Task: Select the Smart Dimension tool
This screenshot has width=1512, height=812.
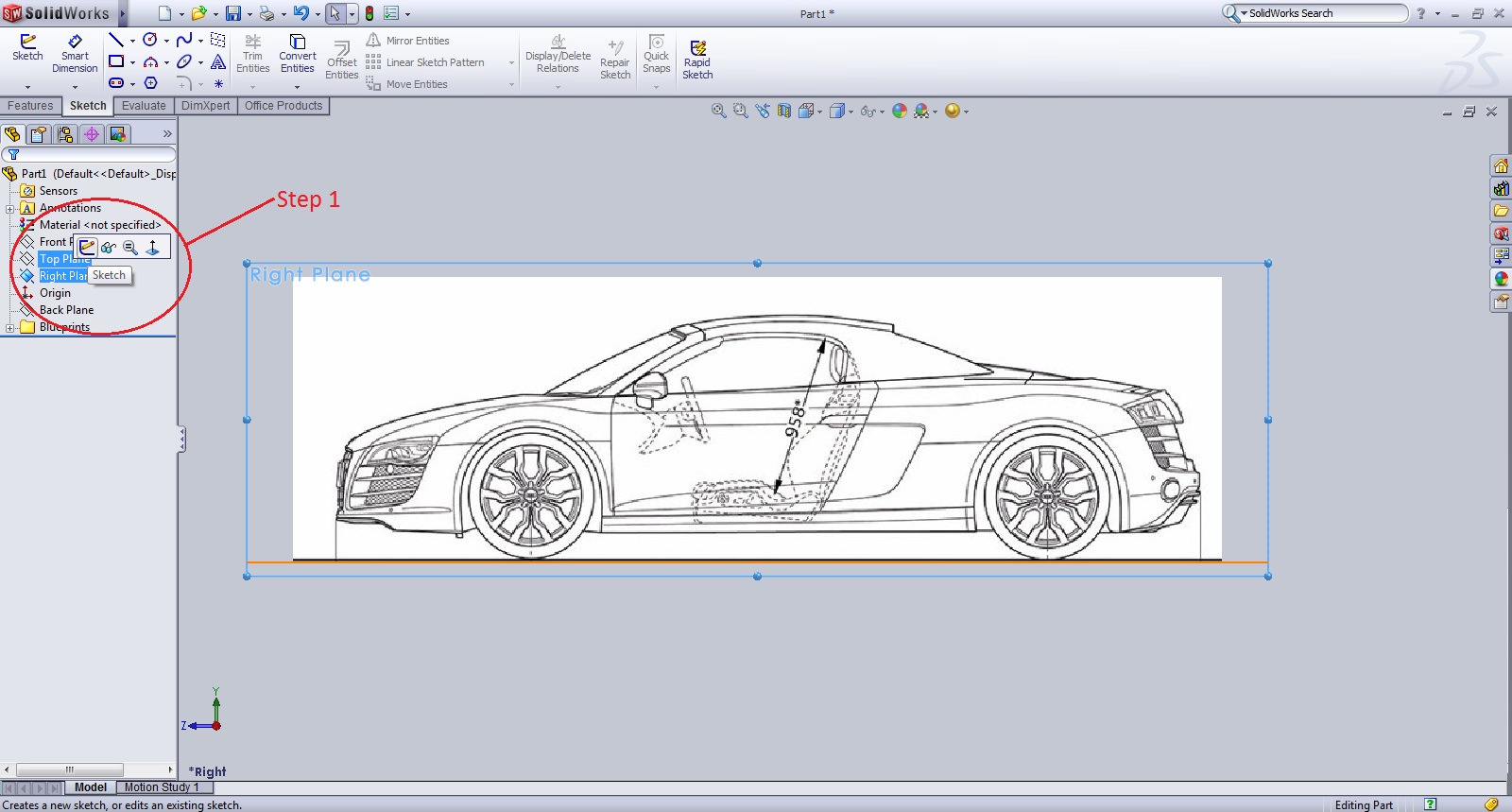Action: click(x=75, y=54)
